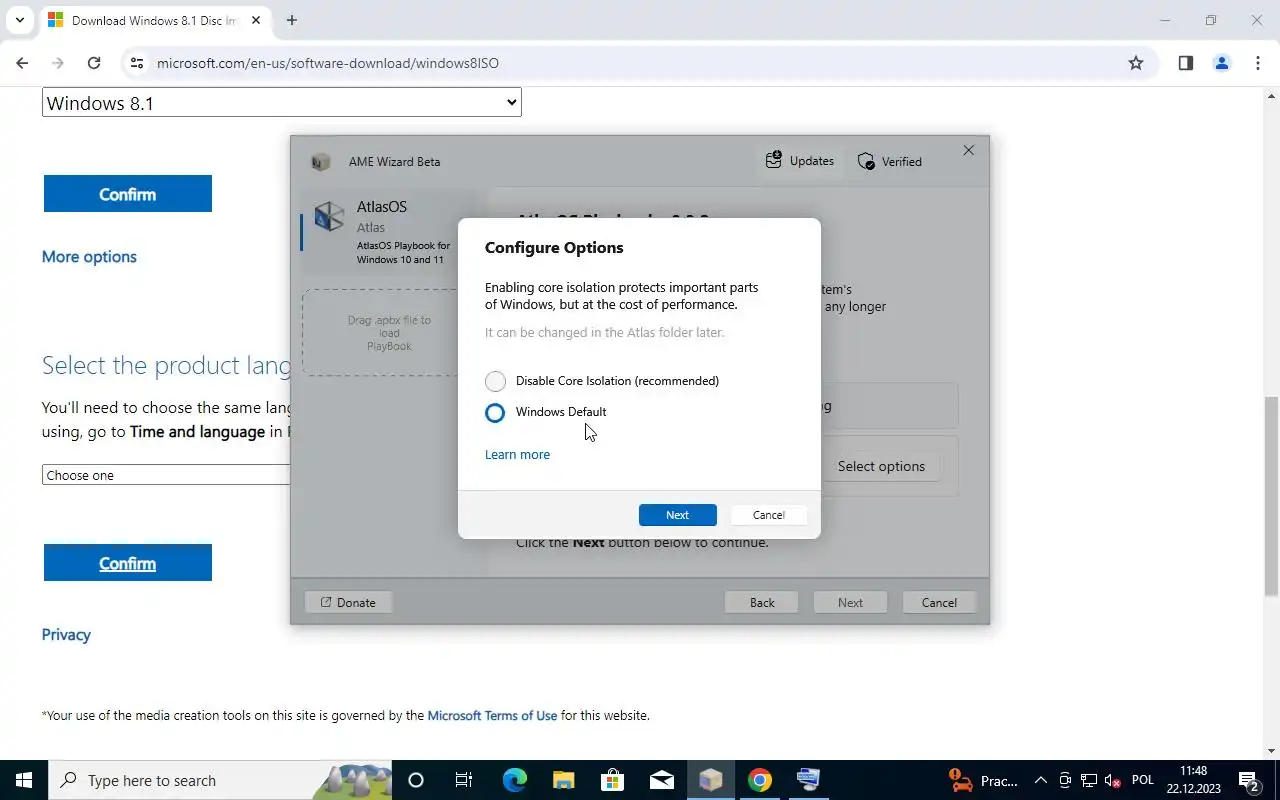Click Back in the AME Wizard footer
Screen dimensions: 1280x800
click(762, 602)
